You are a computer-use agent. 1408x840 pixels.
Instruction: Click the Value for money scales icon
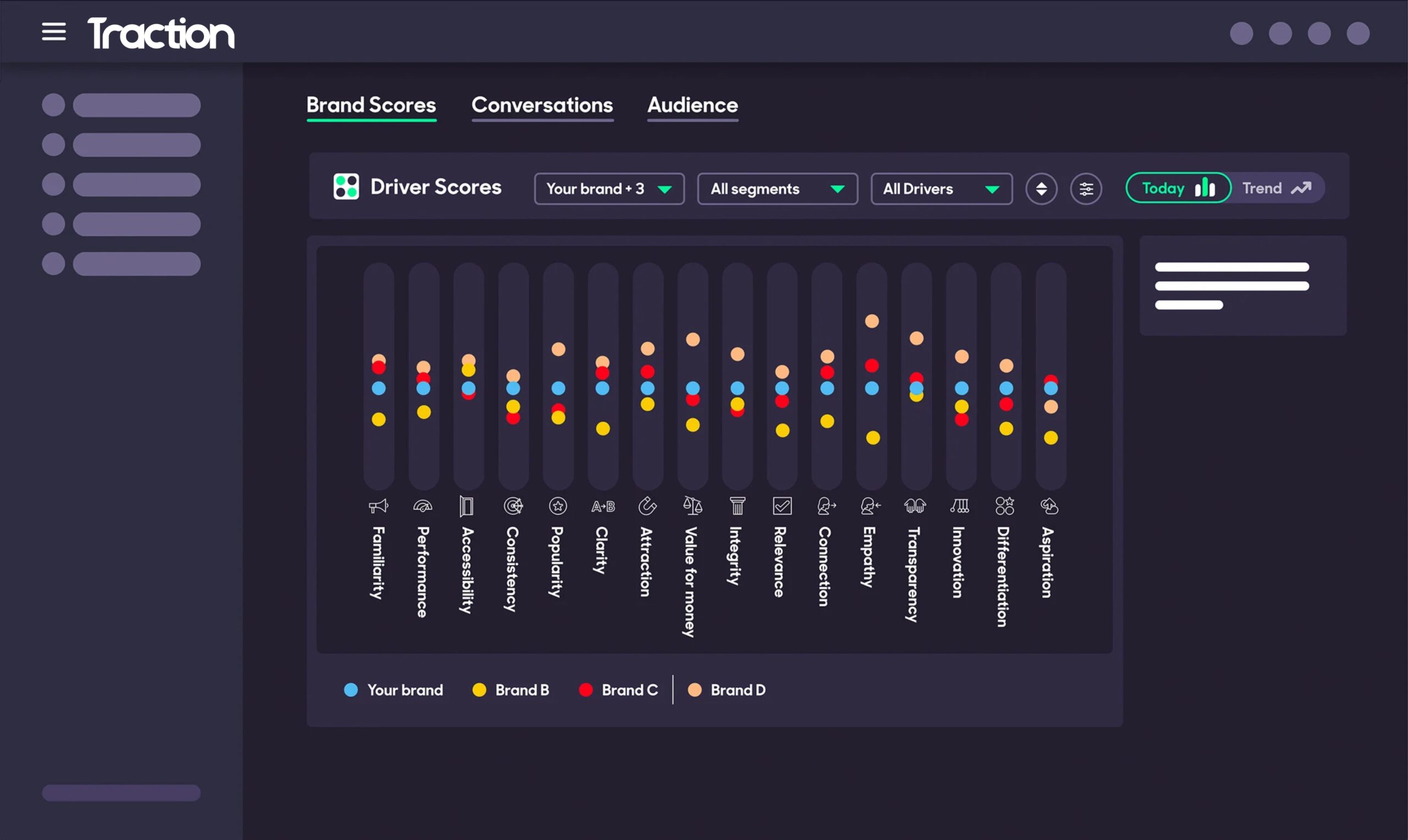point(692,505)
